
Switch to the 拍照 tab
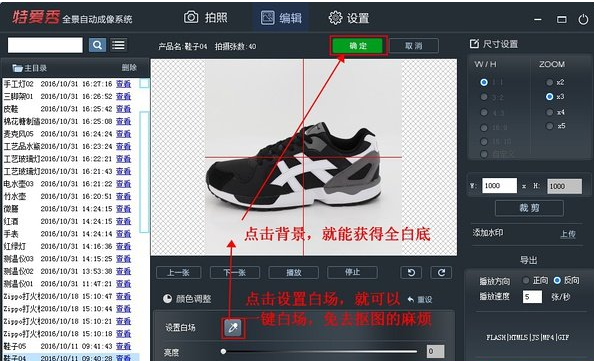(x=206, y=17)
